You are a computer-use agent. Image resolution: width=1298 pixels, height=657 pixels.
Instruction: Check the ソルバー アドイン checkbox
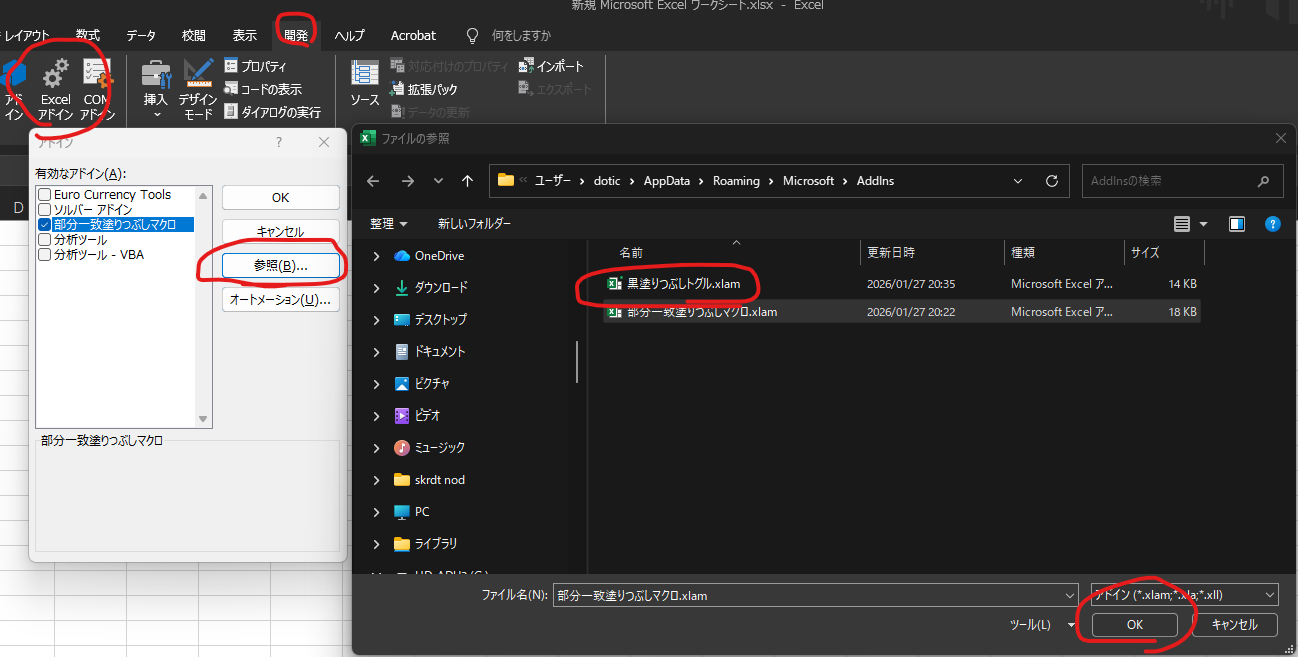pos(44,210)
